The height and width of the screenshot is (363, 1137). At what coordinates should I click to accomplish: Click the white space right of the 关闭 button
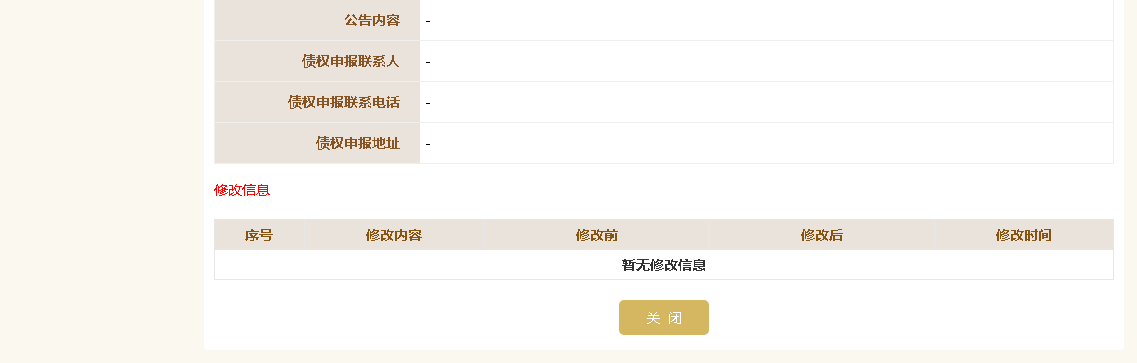(x=914, y=317)
